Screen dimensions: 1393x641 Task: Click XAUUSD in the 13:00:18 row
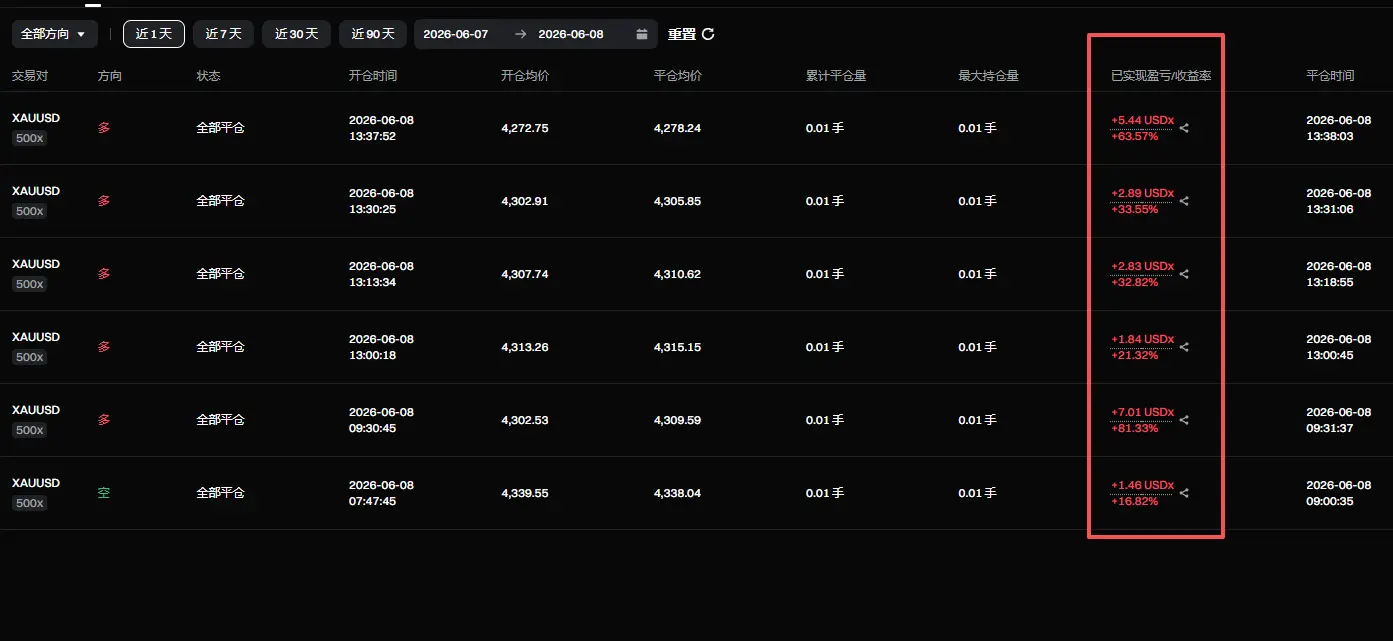coord(36,337)
